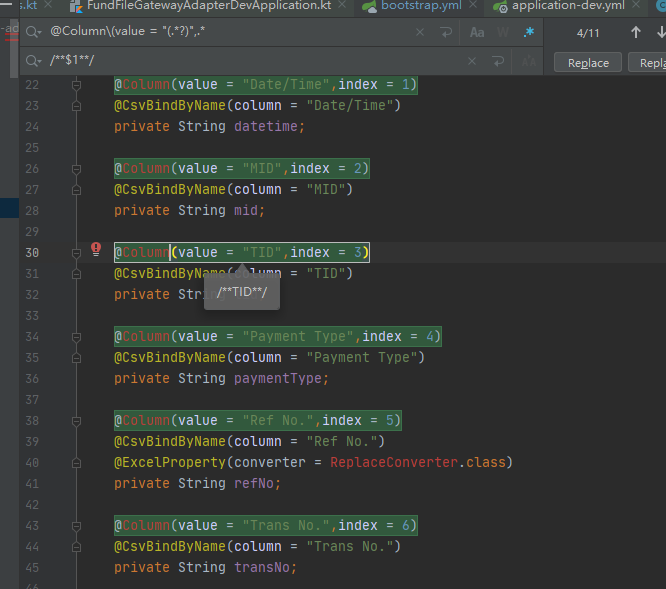Click field name refNo on line 41
This screenshot has width=666, height=589.
click(254, 483)
